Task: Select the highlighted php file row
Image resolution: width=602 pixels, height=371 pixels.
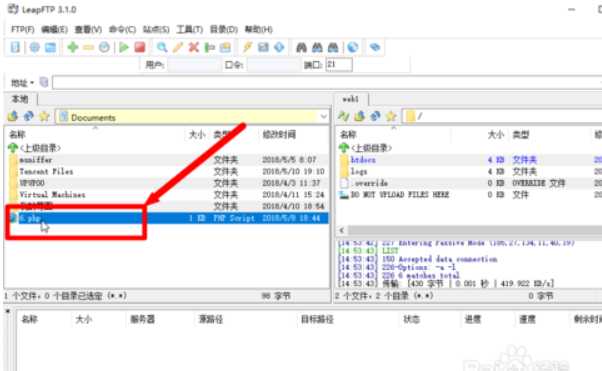Action: tap(167, 218)
